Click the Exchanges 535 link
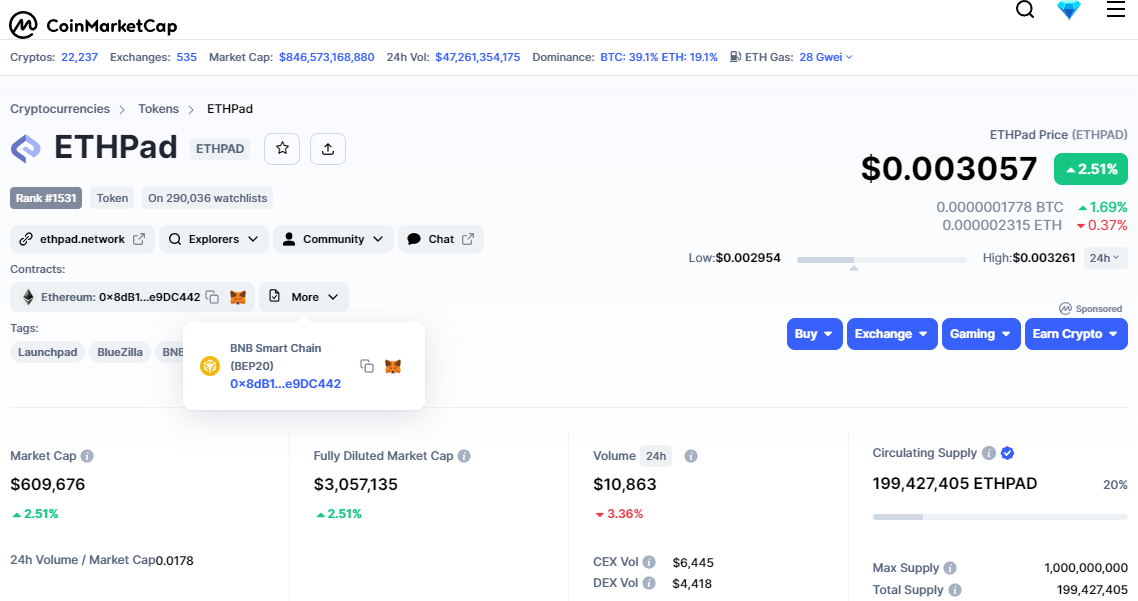Viewport: 1138px width, 601px height. coord(187,57)
